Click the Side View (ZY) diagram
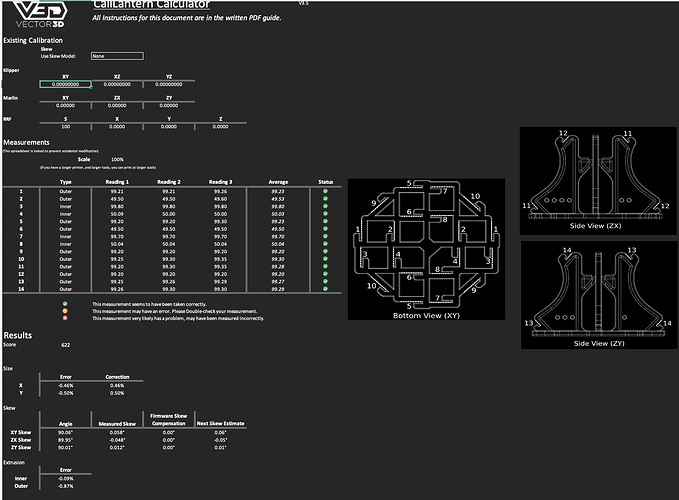 (x=599, y=295)
